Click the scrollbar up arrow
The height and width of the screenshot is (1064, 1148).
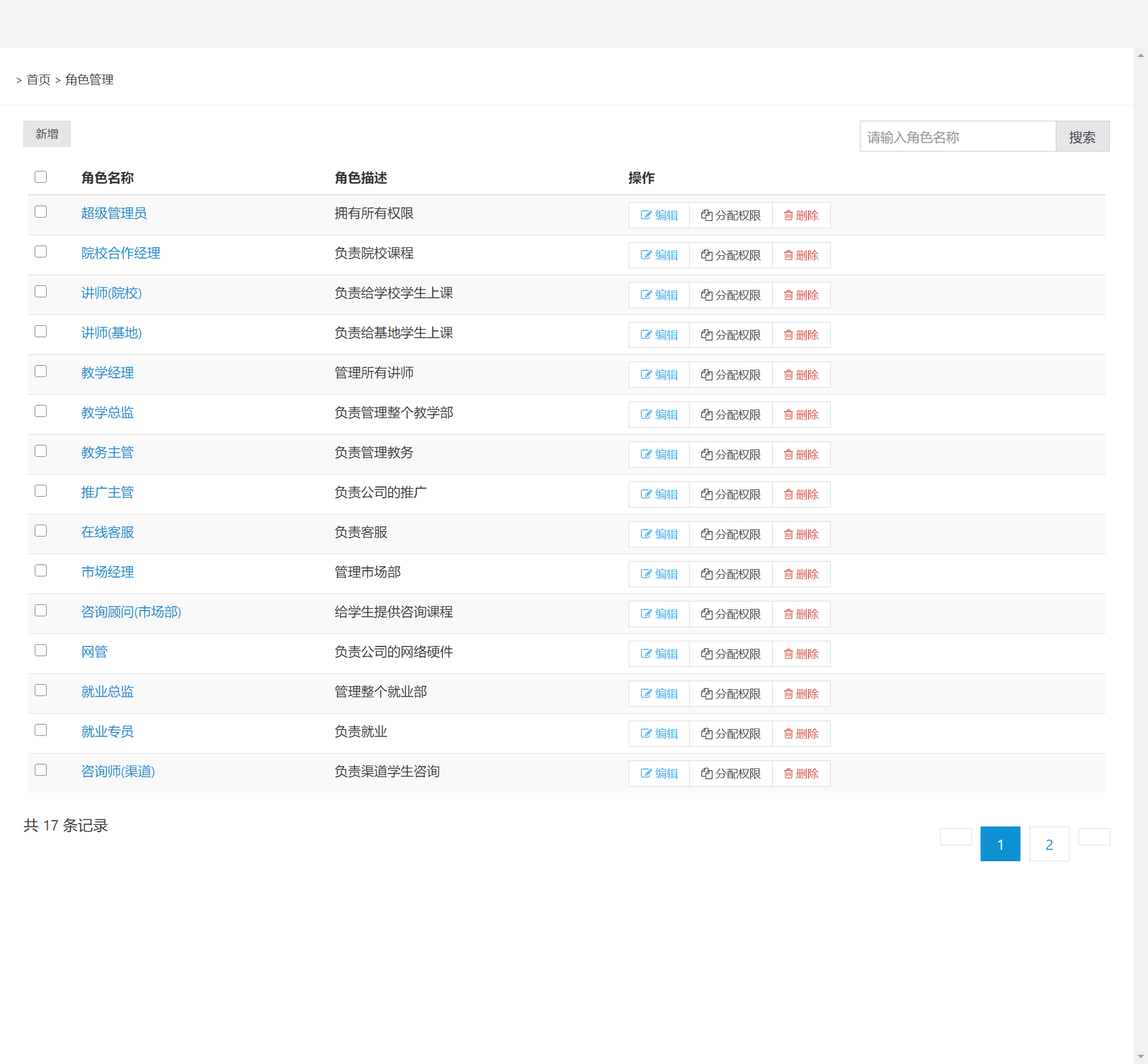pyautogui.click(x=1141, y=55)
